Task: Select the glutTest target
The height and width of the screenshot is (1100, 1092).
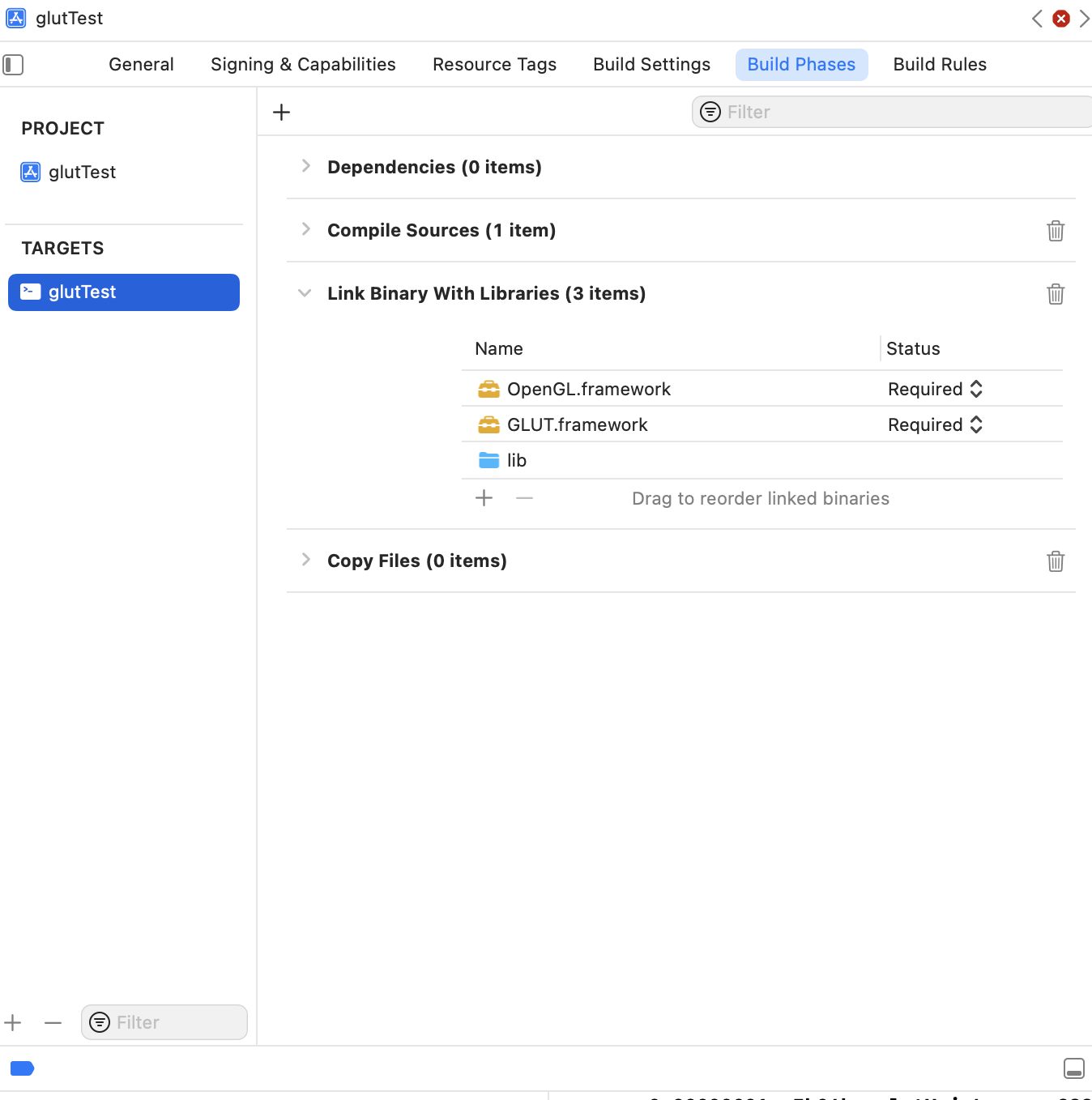Action: pyautogui.click(x=124, y=292)
